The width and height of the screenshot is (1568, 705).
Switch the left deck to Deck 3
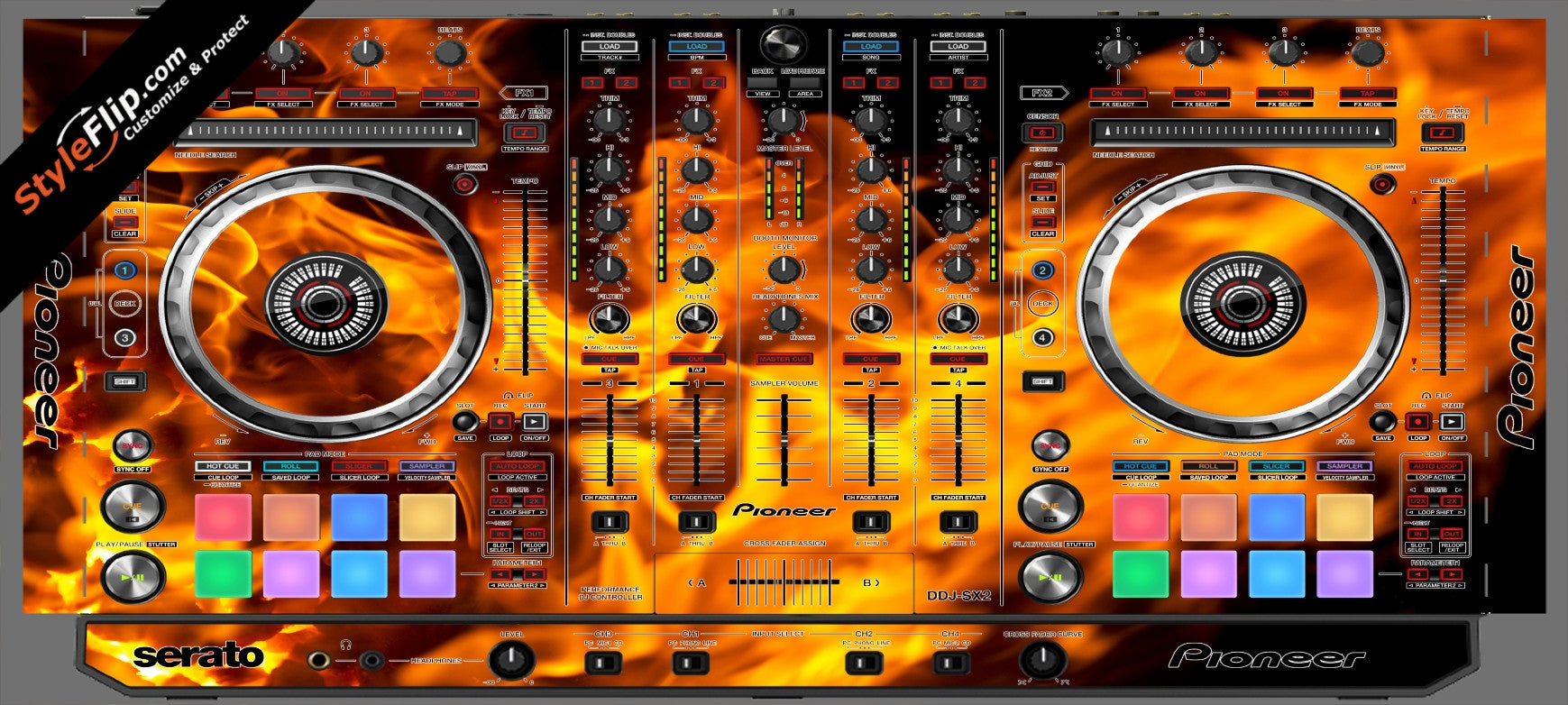tap(124, 338)
